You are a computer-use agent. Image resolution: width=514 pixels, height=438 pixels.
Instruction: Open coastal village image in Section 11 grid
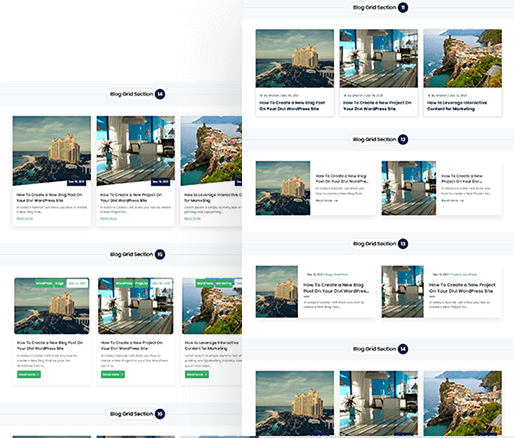[x=463, y=58]
